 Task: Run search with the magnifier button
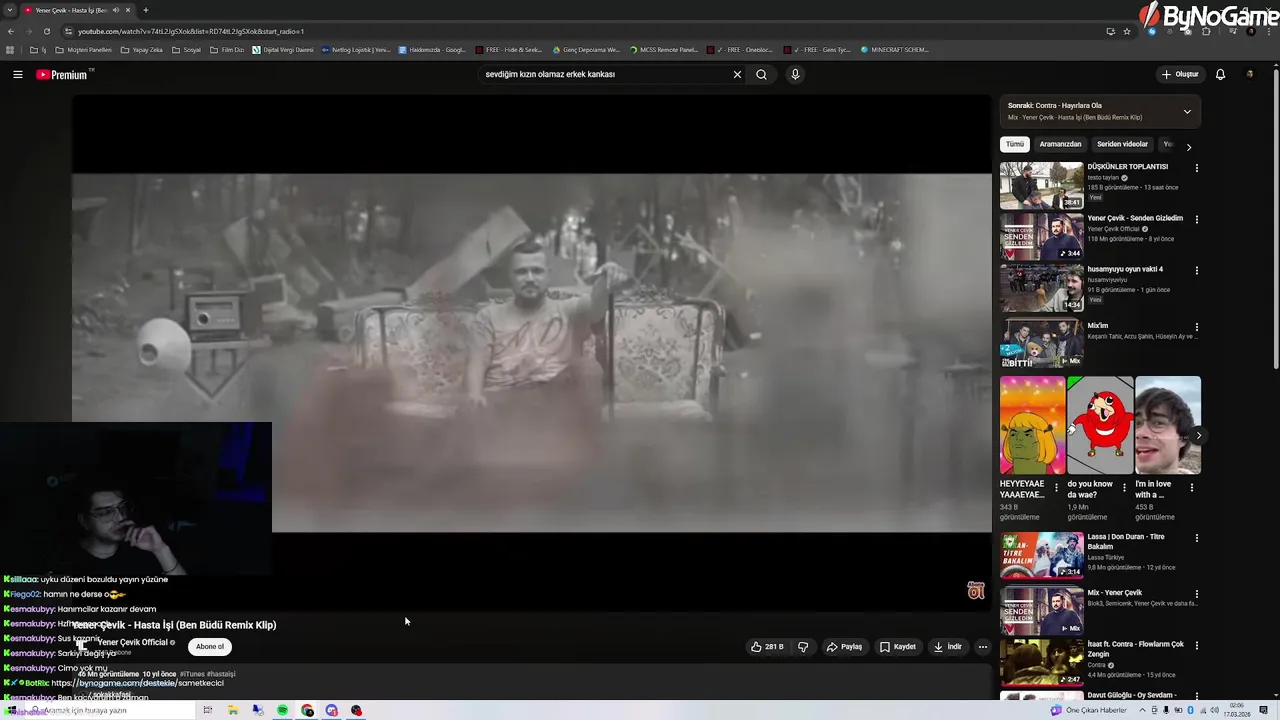(761, 74)
